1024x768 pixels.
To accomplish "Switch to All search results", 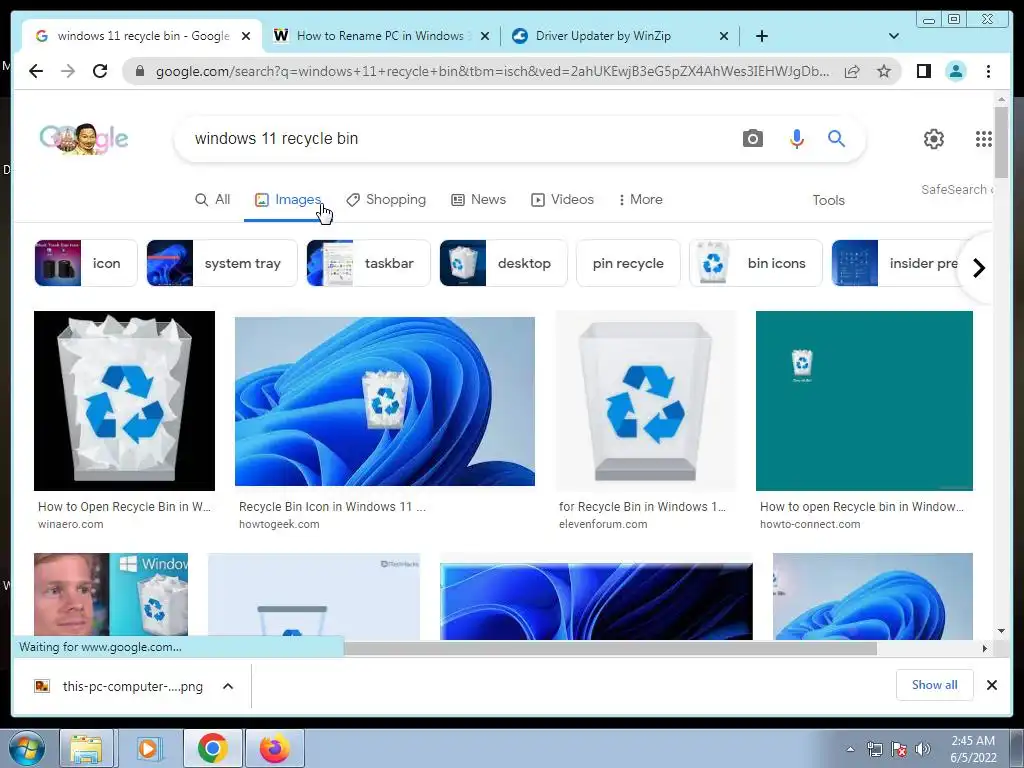I will pos(212,200).
